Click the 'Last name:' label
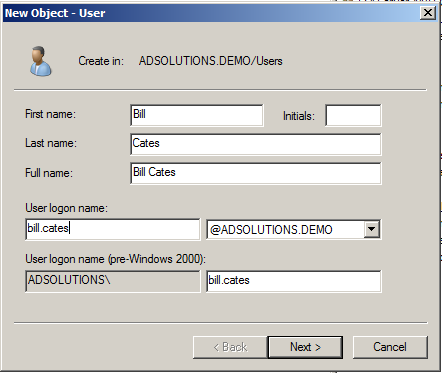 point(51,143)
